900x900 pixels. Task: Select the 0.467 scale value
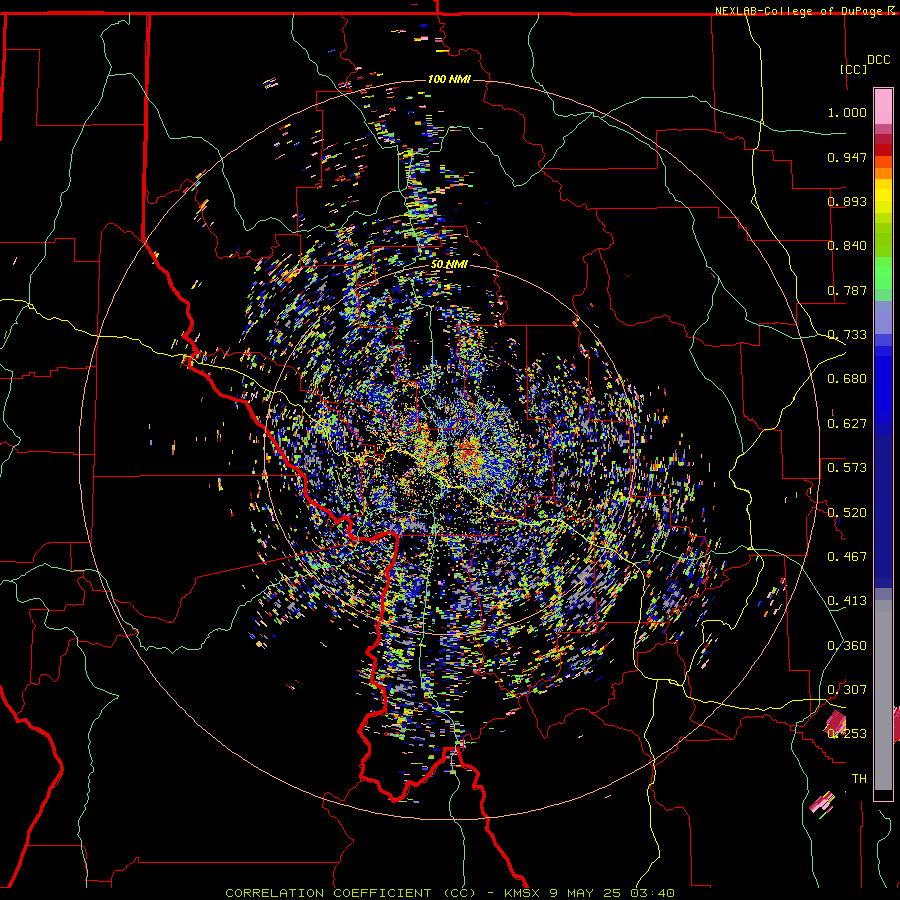point(847,556)
